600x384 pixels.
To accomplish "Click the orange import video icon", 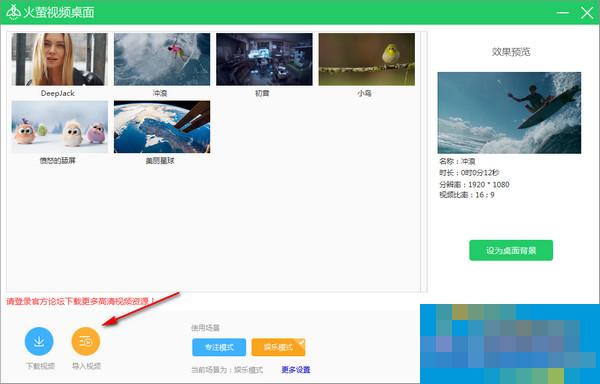I will (x=86, y=341).
